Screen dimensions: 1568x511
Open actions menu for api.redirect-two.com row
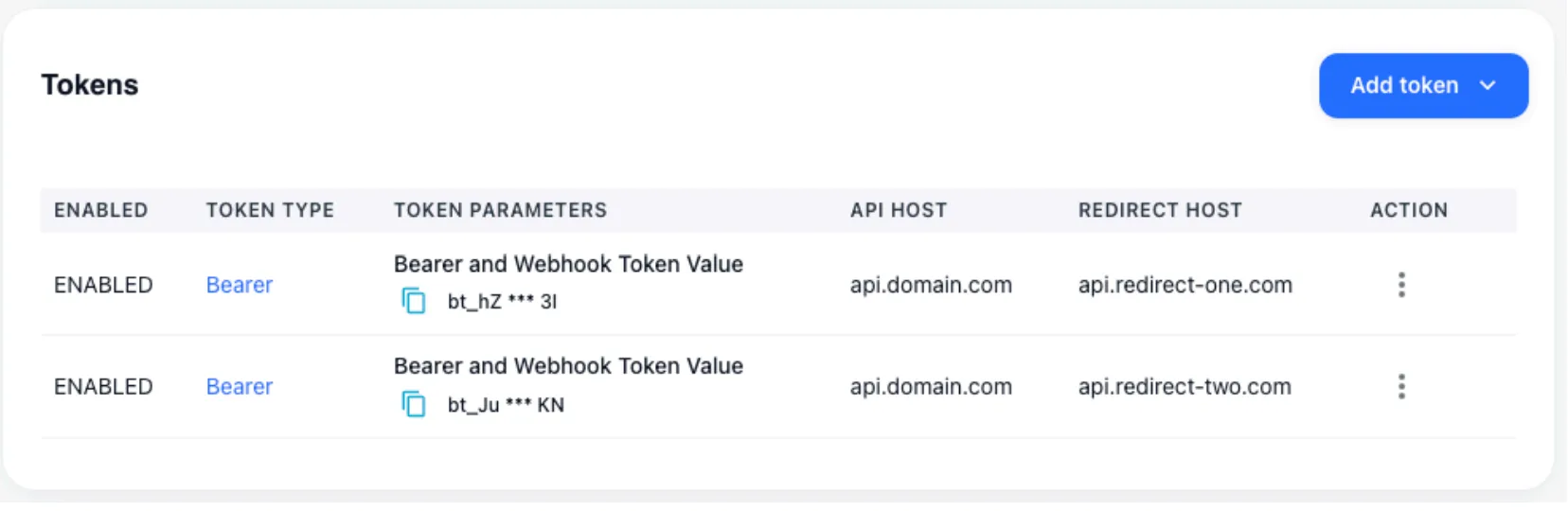coord(1401,386)
